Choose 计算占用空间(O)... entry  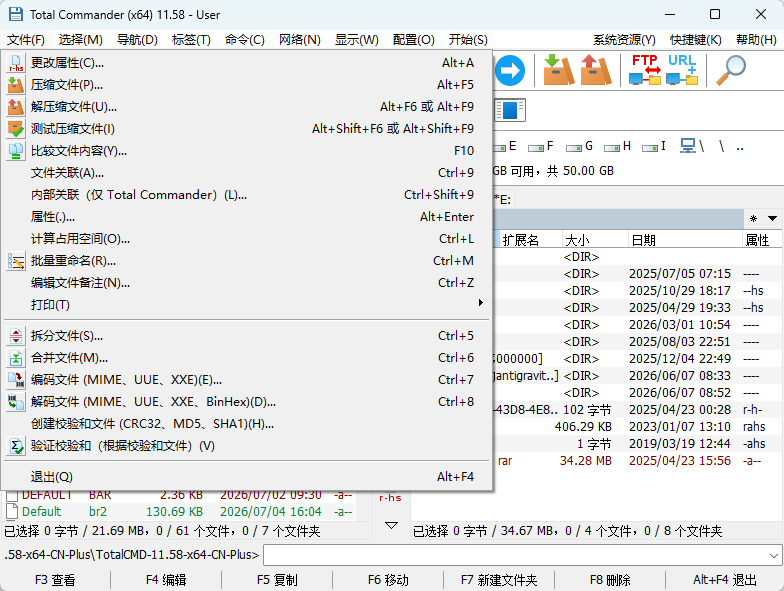click(x=248, y=239)
